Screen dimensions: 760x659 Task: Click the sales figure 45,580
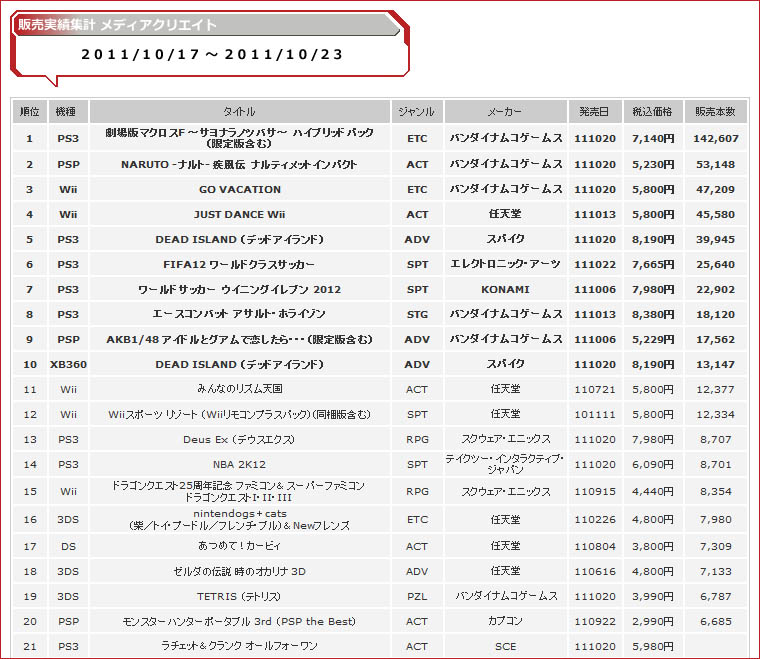pyautogui.click(x=715, y=214)
